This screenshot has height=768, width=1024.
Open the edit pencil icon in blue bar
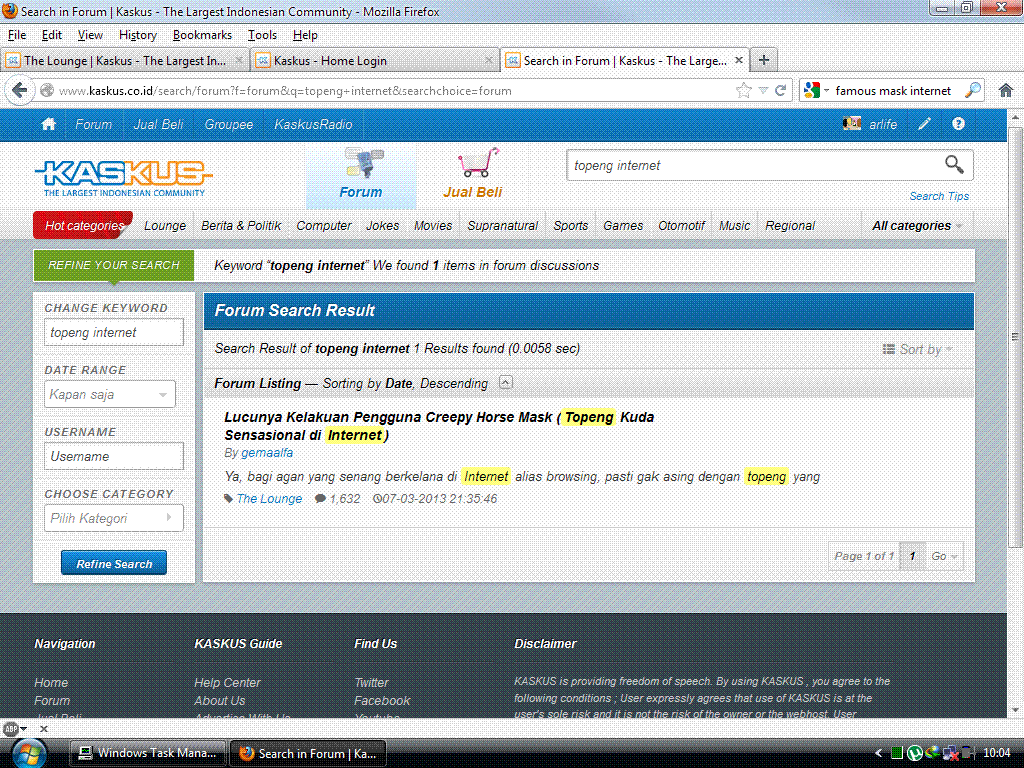click(x=924, y=124)
